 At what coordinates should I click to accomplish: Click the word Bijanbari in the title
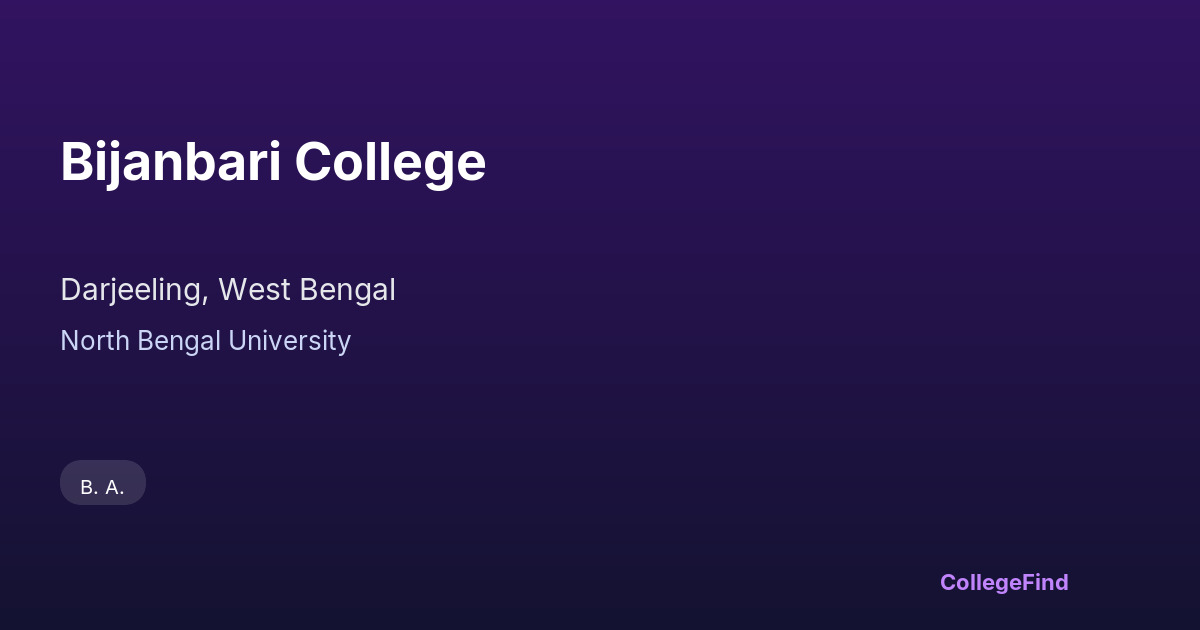[170, 162]
